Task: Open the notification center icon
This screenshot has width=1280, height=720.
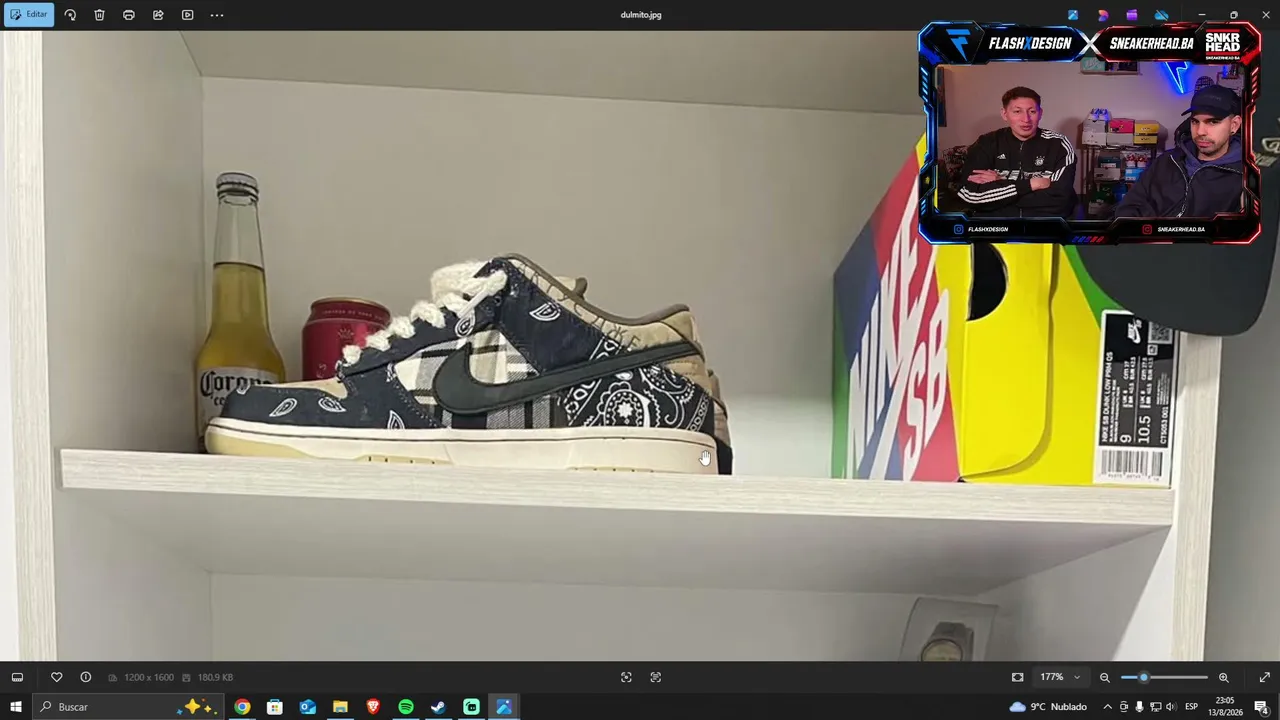Action: [1261, 707]
